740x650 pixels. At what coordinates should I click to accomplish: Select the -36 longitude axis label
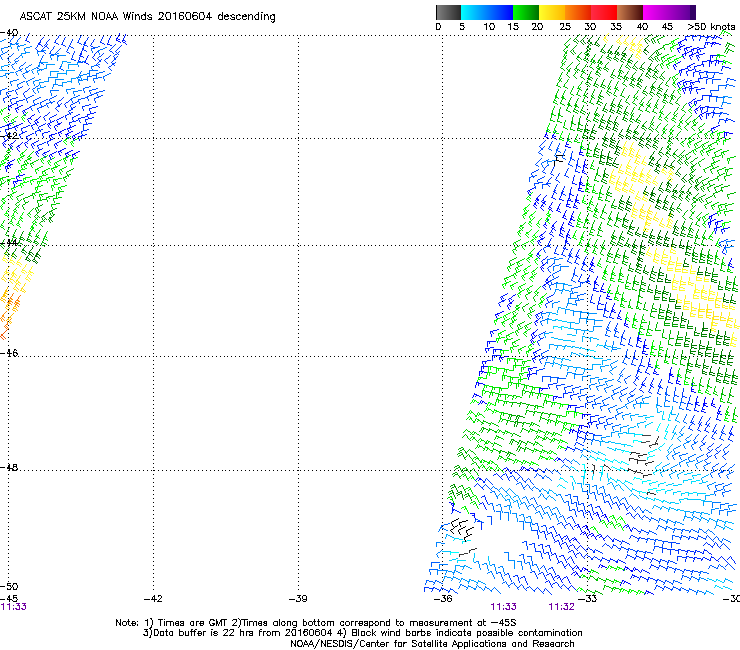click(443, 599)
